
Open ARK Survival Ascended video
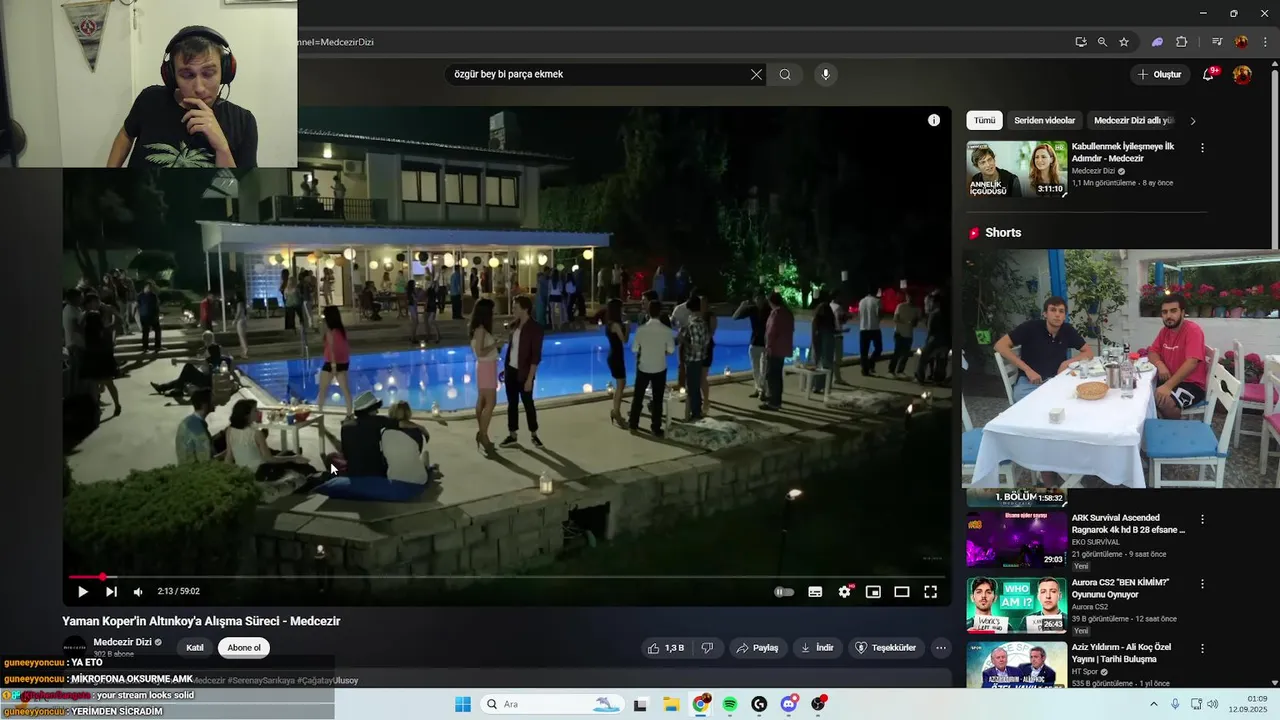tap(1016, 540)
